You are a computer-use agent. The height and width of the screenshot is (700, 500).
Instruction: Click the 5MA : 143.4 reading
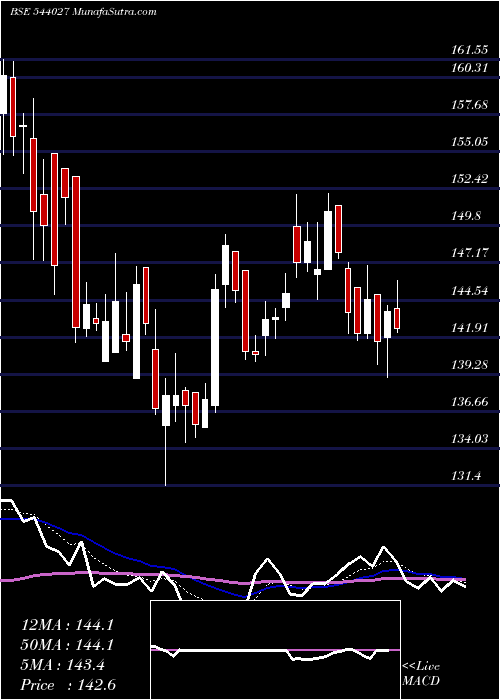point(63,665)
